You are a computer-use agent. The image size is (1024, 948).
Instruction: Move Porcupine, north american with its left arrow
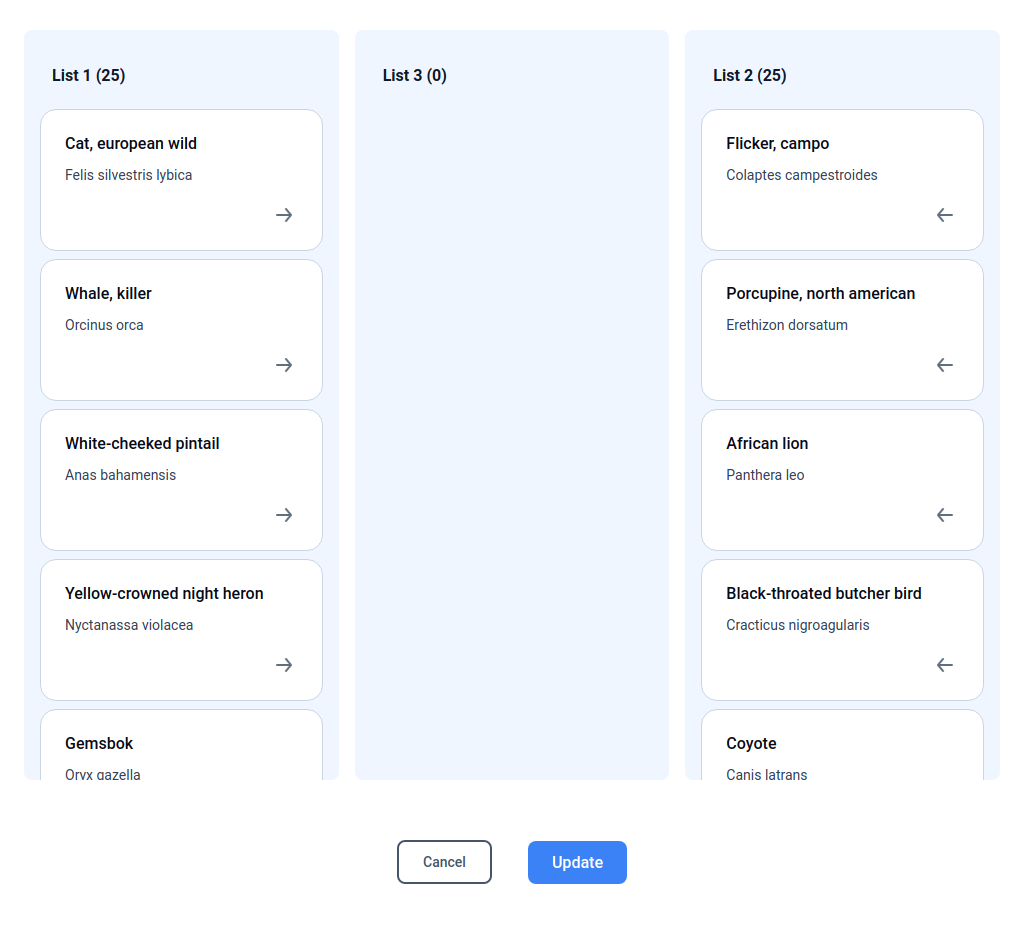(x=944, y=365)
